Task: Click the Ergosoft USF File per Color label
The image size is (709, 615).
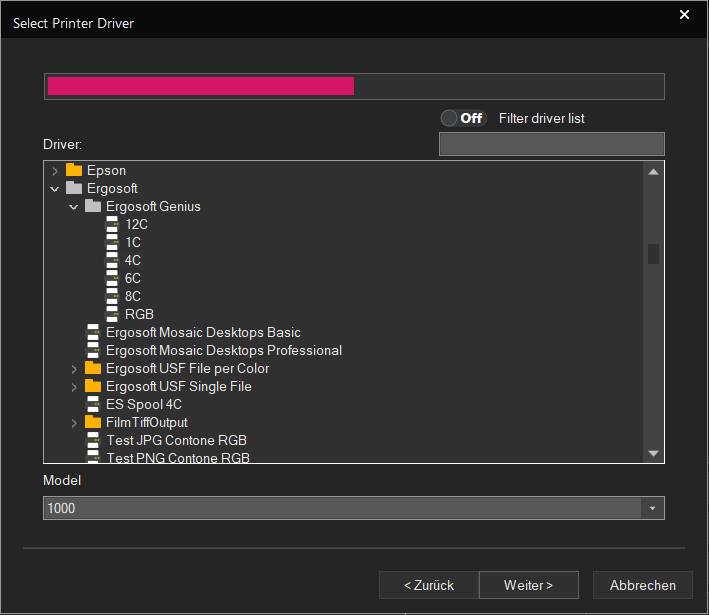Action: pos(187,368)
